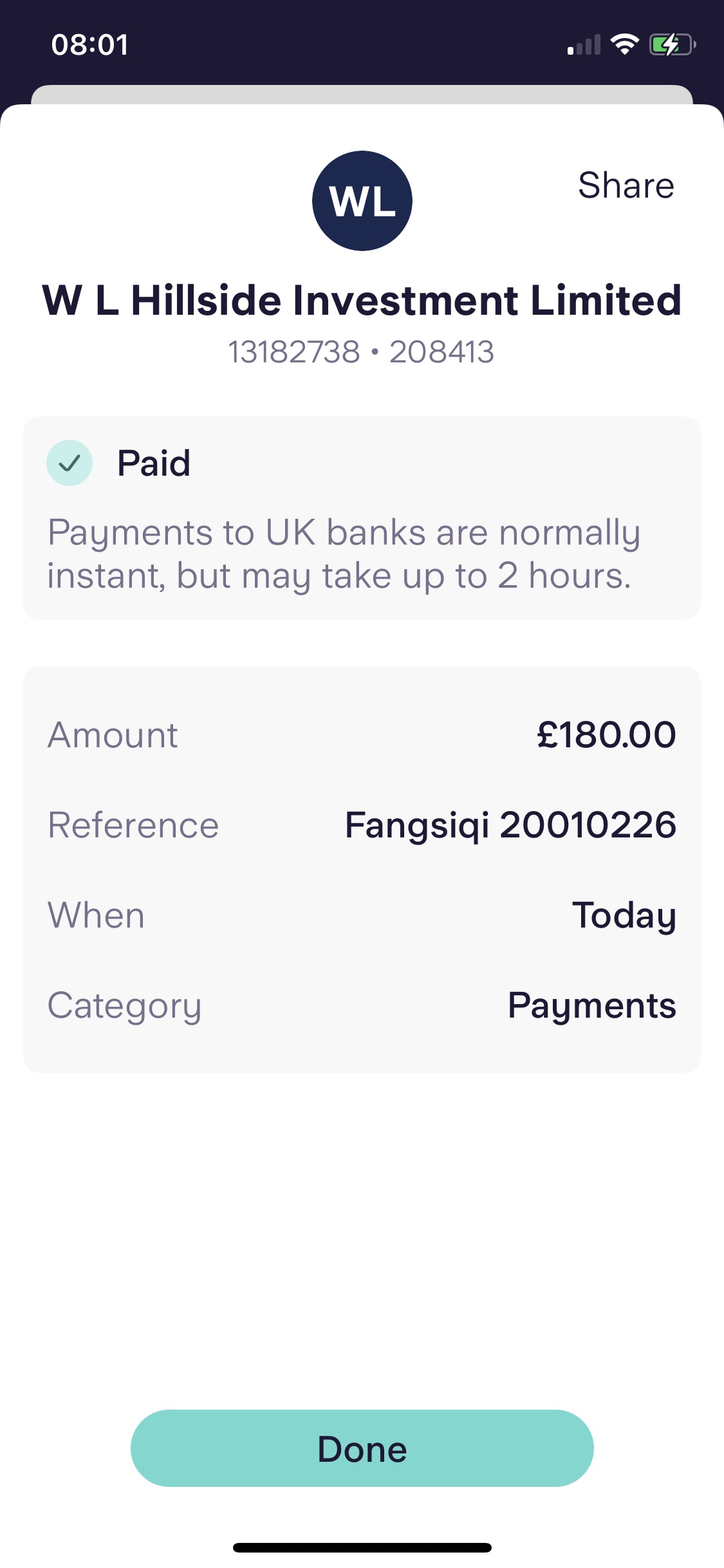This screenshot has height=1568, width=724.
Task: Tap the Category row label
Action: click(x=124, y=1005)
